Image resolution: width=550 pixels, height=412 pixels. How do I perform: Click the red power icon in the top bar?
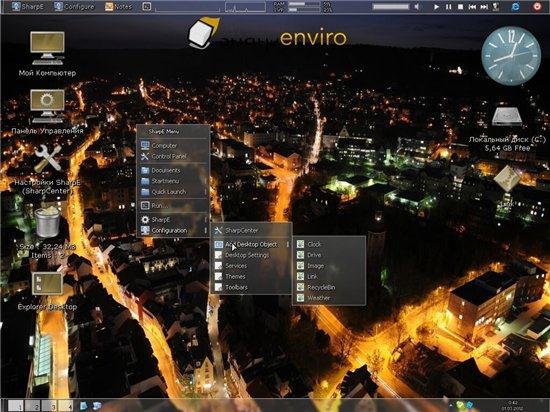pos(537,6)
